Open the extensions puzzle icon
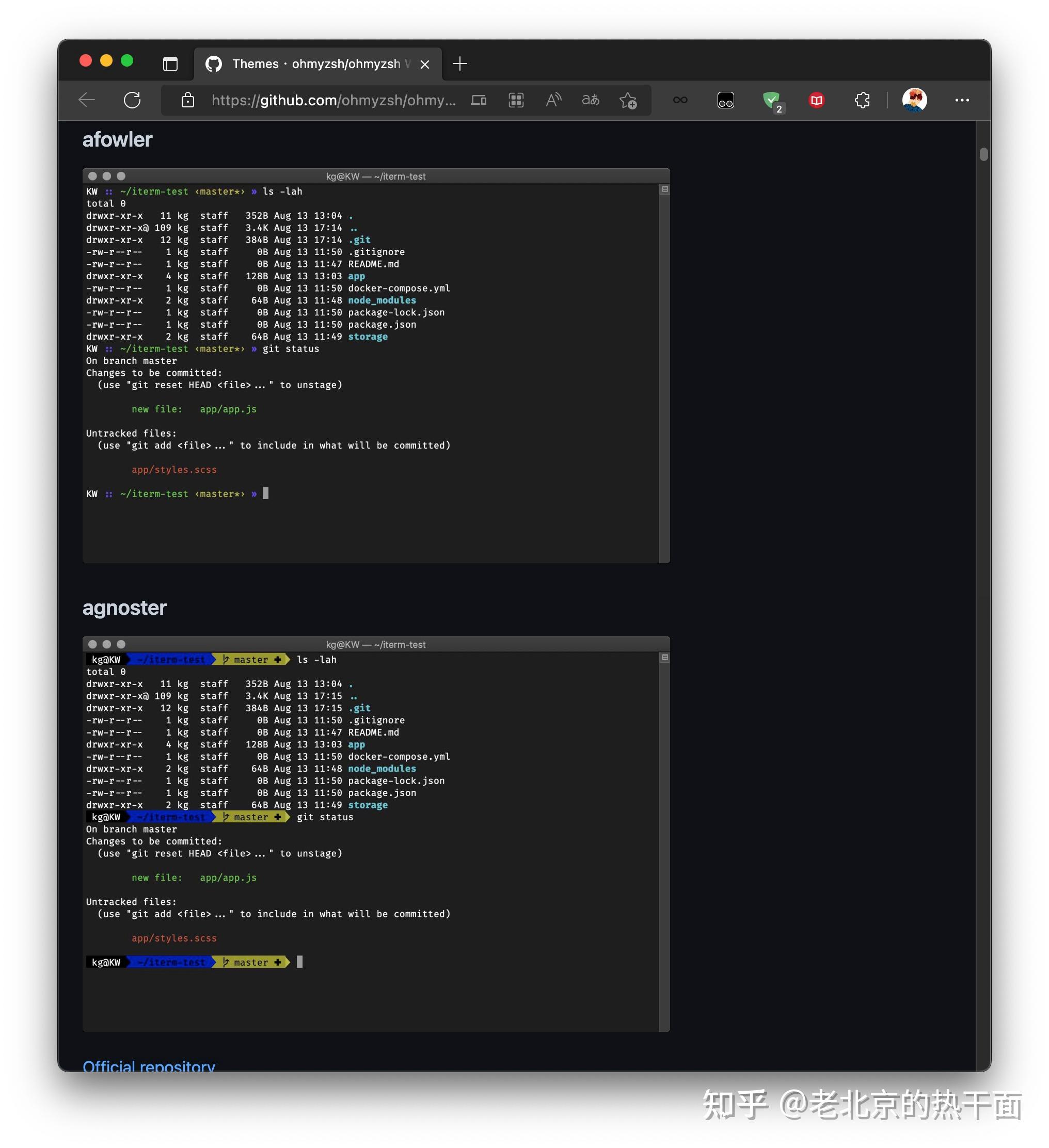 [x=862, y=100]
